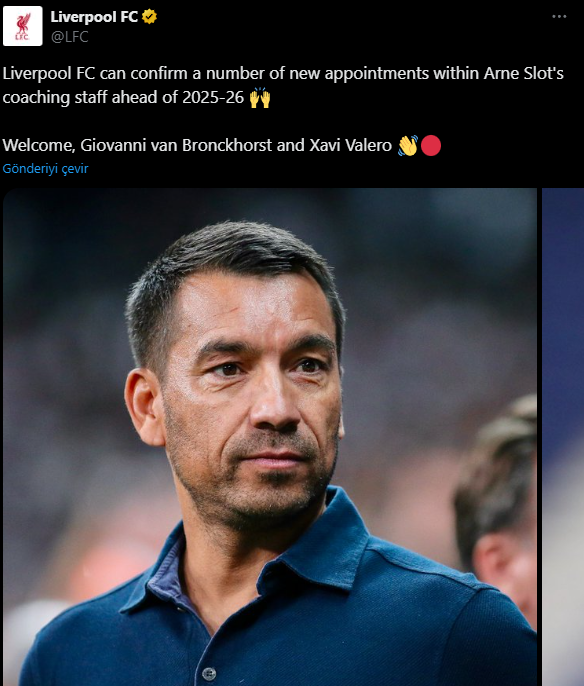Open the partially visible second photo
The height and width of the screenshot is (686, 584).
click(x=563, y=437)
